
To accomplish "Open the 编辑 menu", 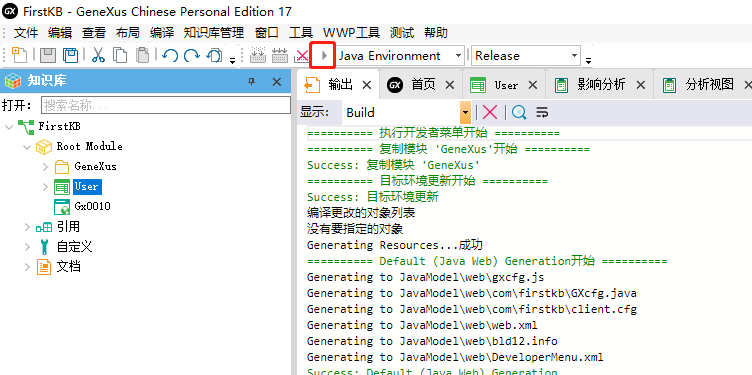I will pyautogui.click(x=60, y=33).
